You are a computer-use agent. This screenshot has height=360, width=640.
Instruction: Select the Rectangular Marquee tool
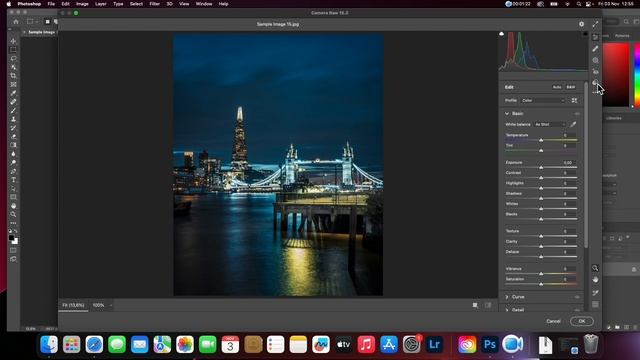pyautogui.click(x=13, y=50)
